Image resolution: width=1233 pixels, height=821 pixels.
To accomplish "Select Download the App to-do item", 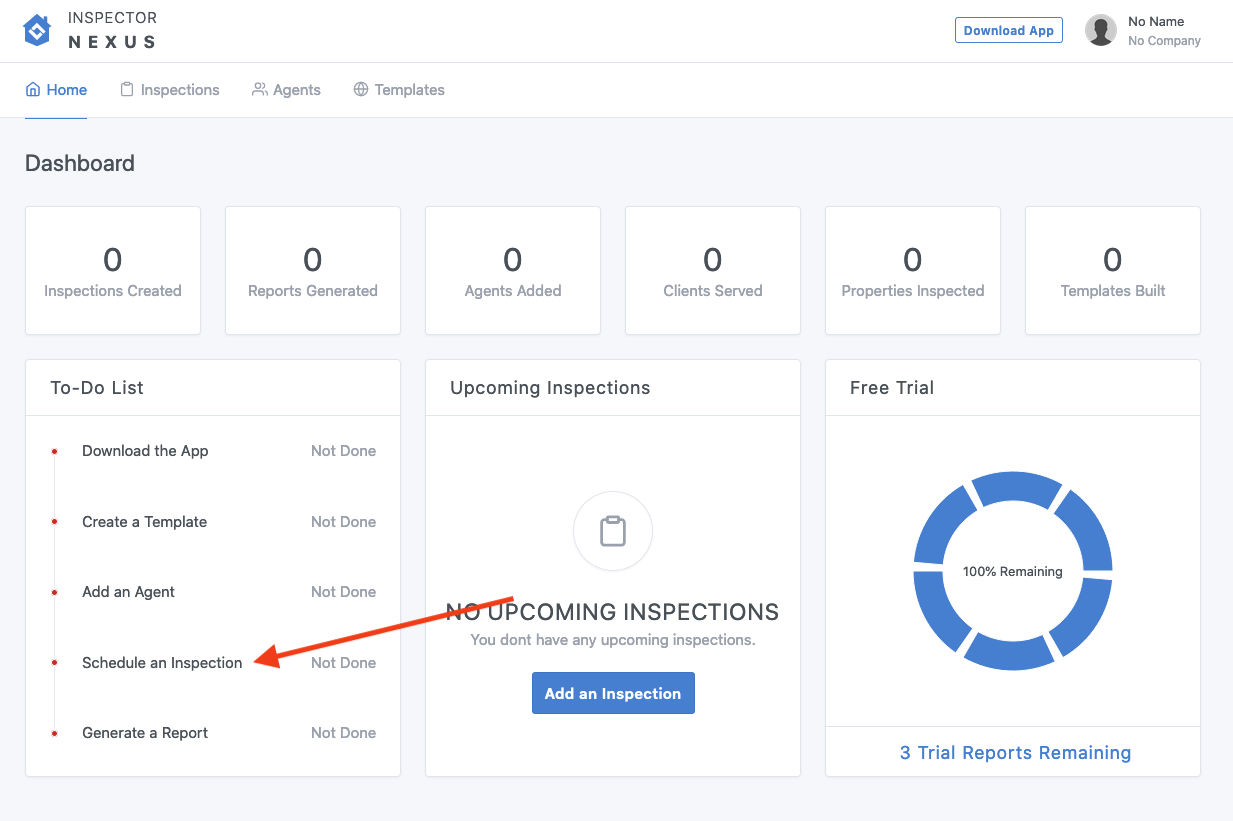I will pyautogui.click(x=145, y=451).
